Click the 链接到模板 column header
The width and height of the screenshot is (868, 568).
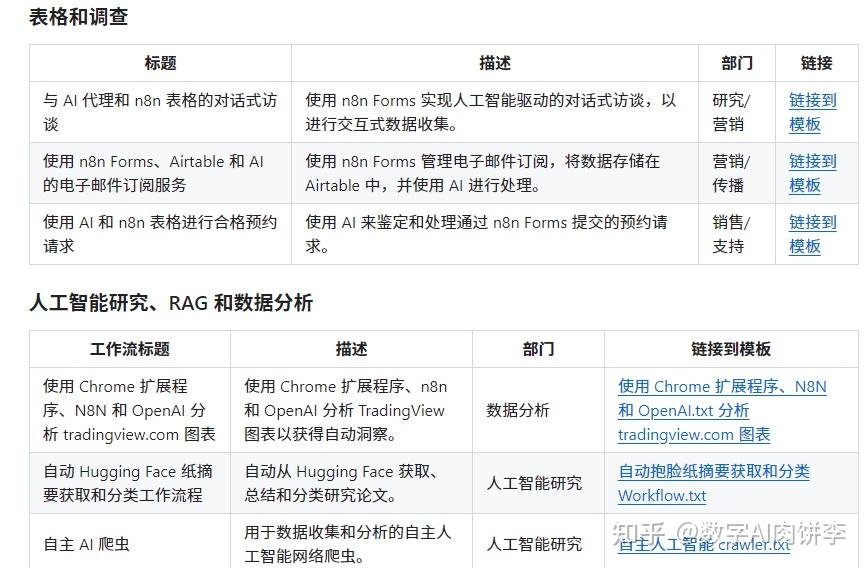click(731, 349)
